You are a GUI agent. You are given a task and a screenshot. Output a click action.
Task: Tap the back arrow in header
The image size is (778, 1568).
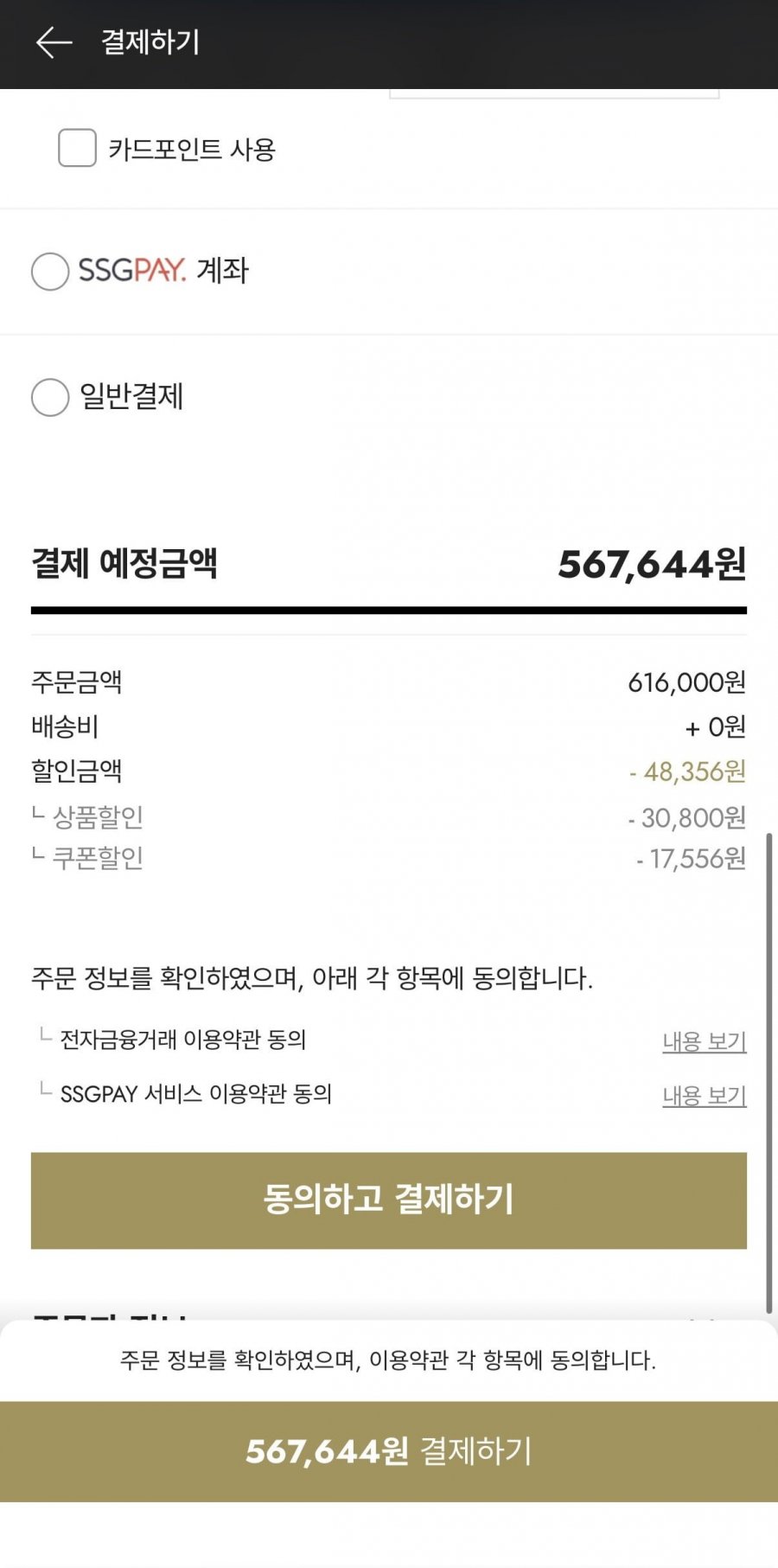(54, 42)
